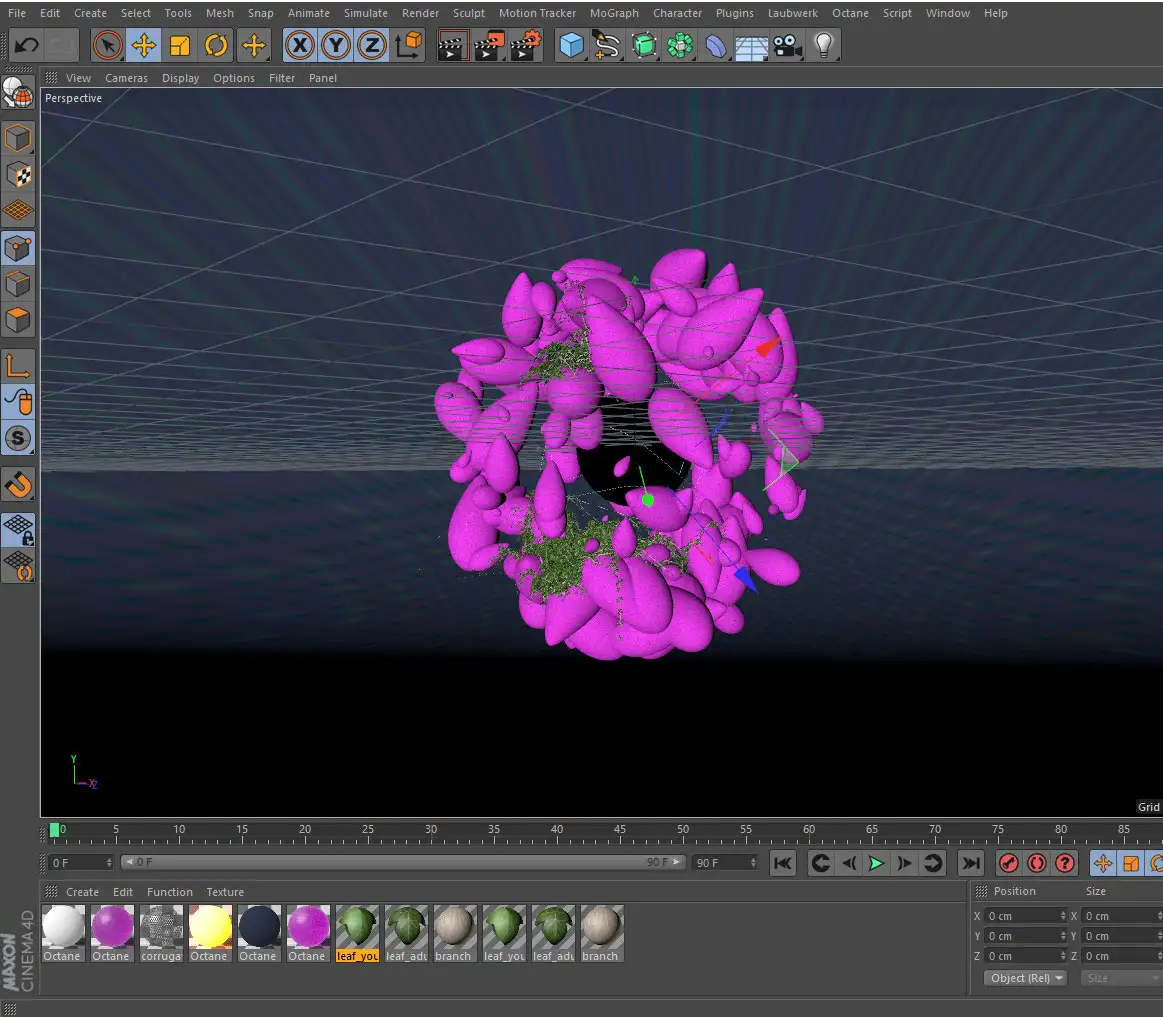Click the Position X input field

[1026, 916]
